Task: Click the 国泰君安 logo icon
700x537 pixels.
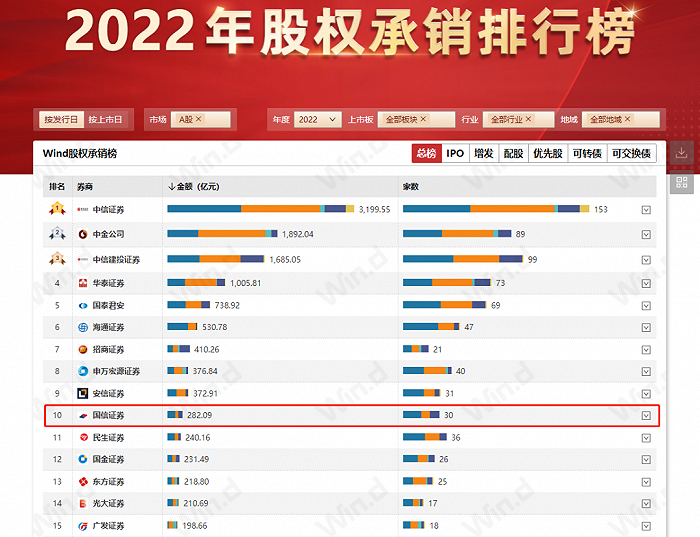Action: coord(83,305)
